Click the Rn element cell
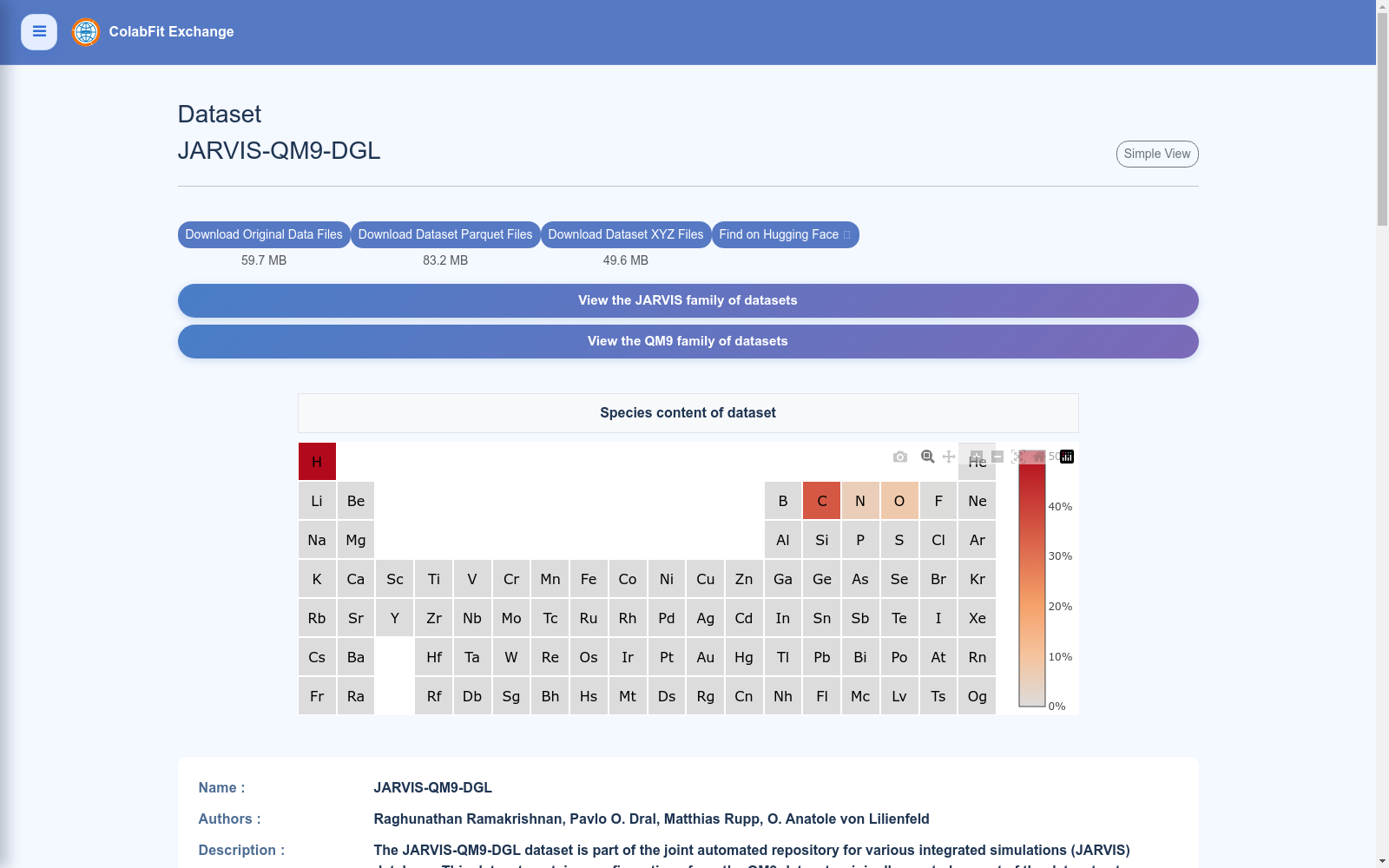Image resolution: width=1389 pixels, height=868 pixels. click(x=978, y=657)
